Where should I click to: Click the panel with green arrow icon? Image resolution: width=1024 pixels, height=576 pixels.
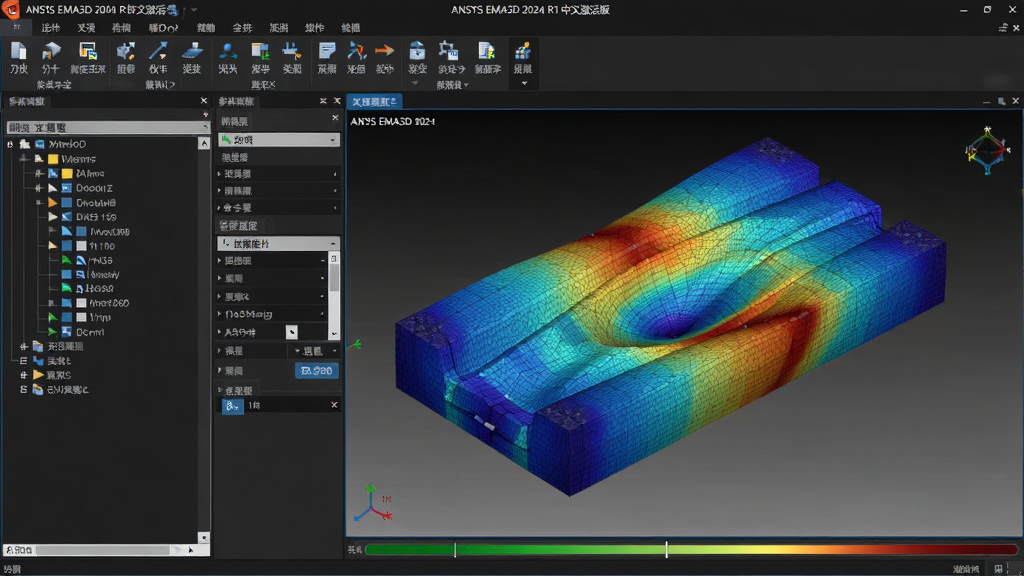pyautogui.click(x=260, y=52)
